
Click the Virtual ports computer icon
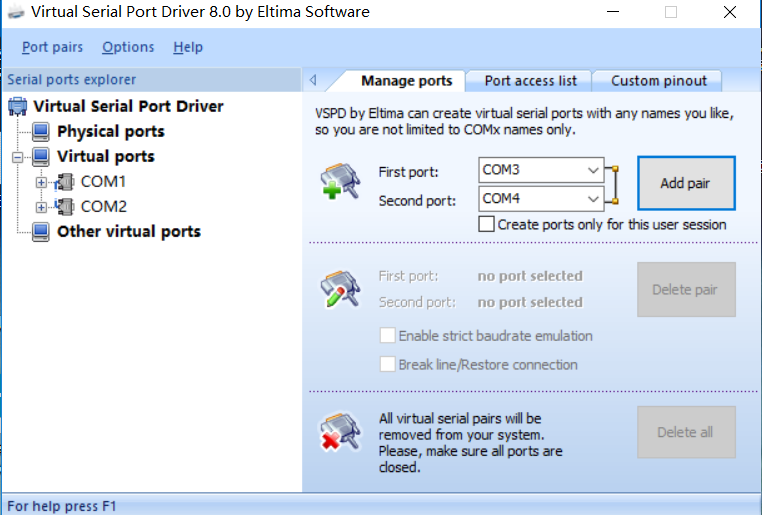pyautogui.click(x=41, y=156)
